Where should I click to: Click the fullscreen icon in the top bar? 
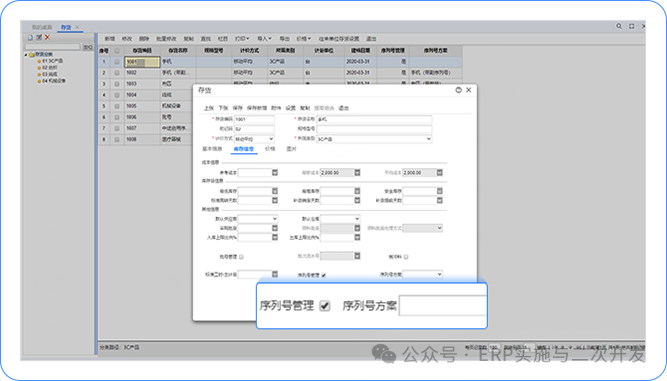click(632, 26)
